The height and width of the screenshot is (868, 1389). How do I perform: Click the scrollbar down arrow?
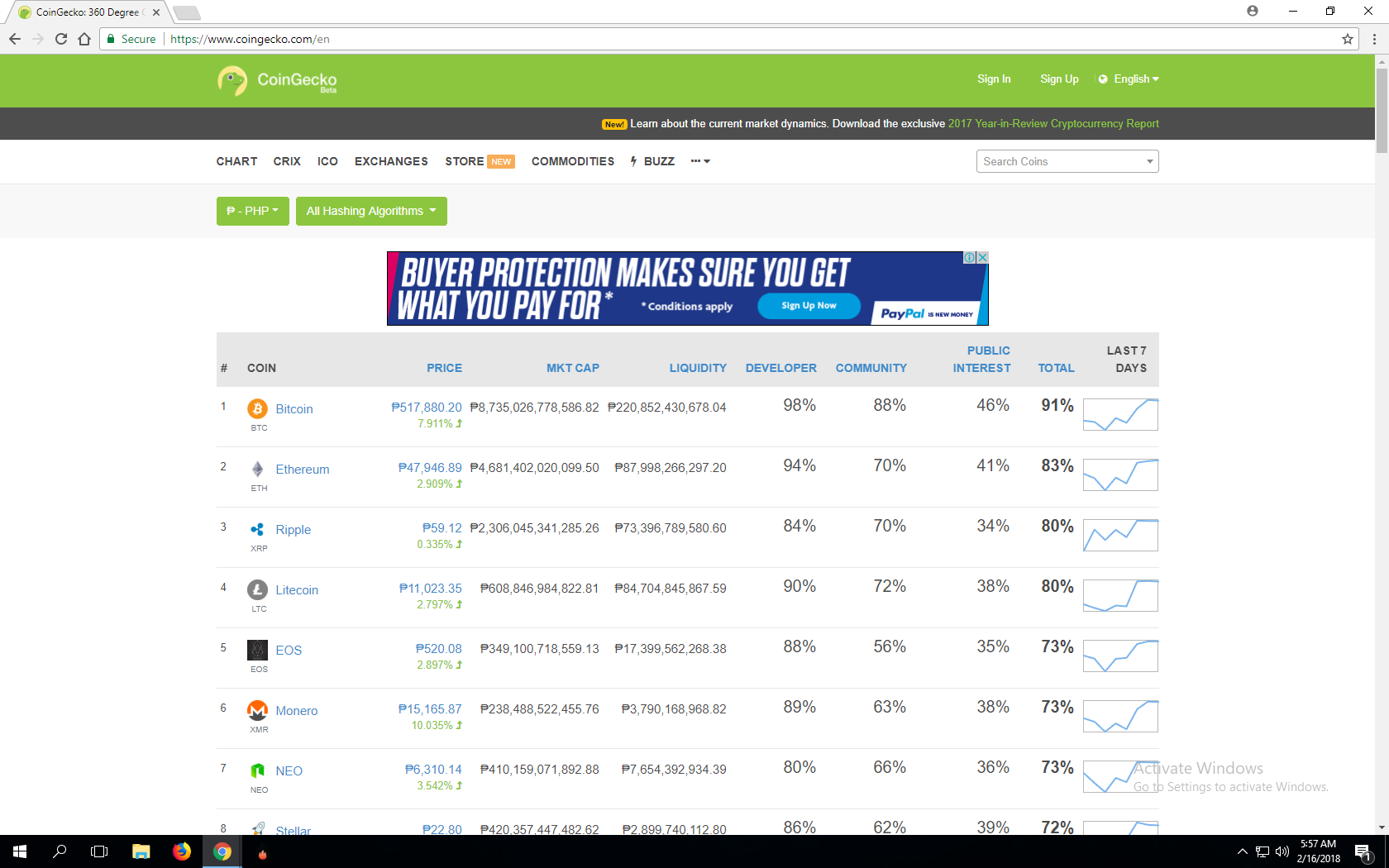point(1382,827)
